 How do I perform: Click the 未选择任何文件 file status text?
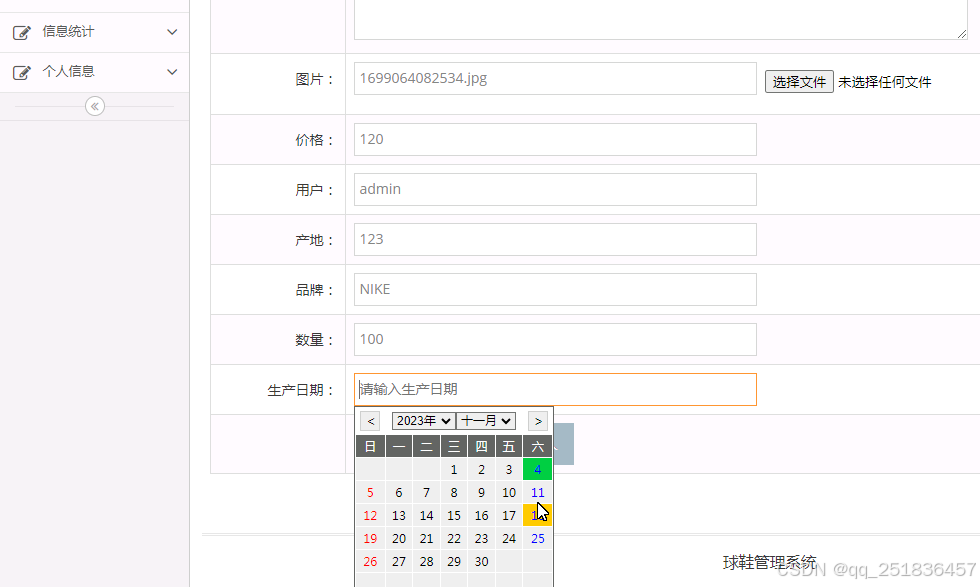click(884, 83)
